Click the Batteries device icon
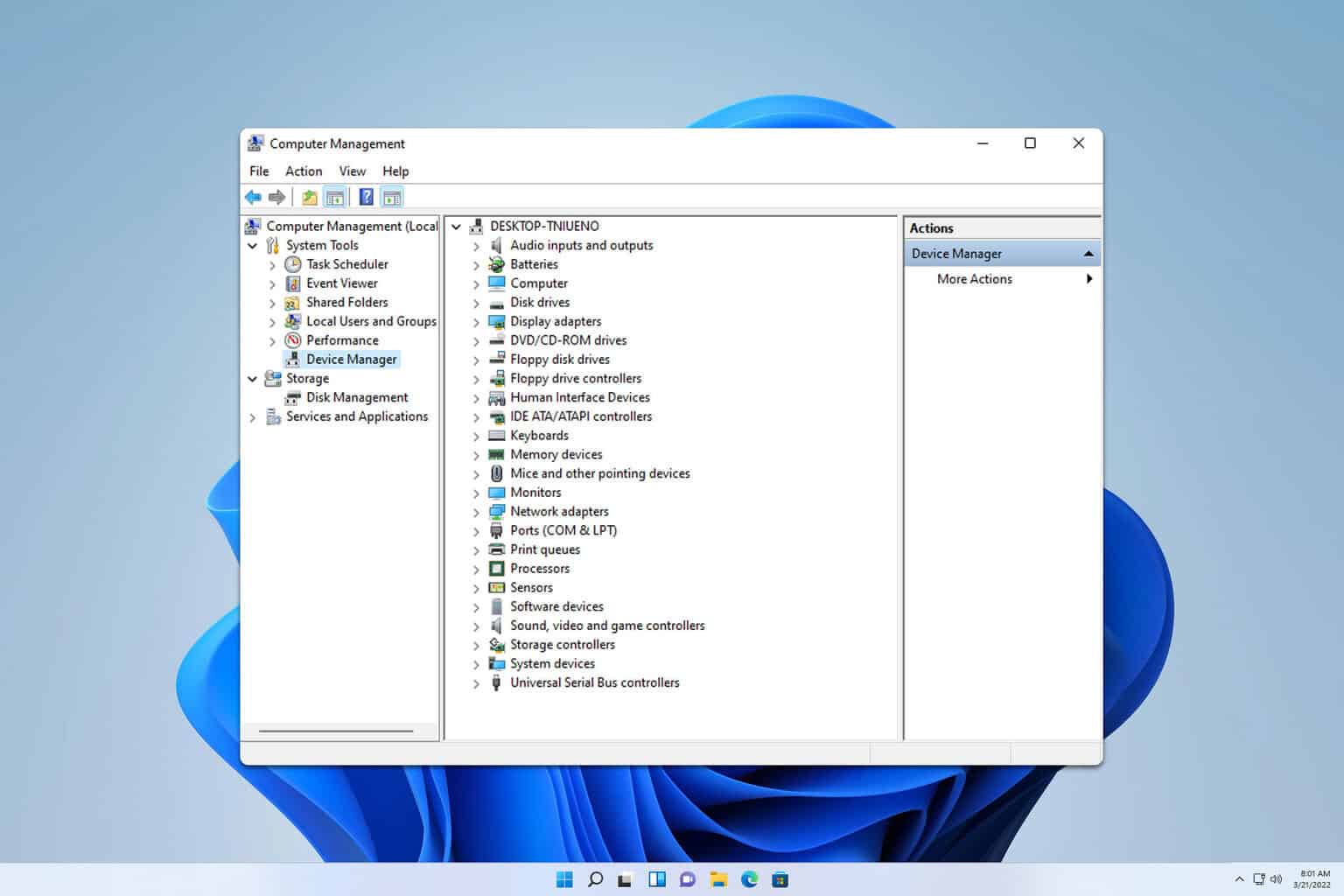1344x896 pixels. pyautogui.click(x=497, y=264)
